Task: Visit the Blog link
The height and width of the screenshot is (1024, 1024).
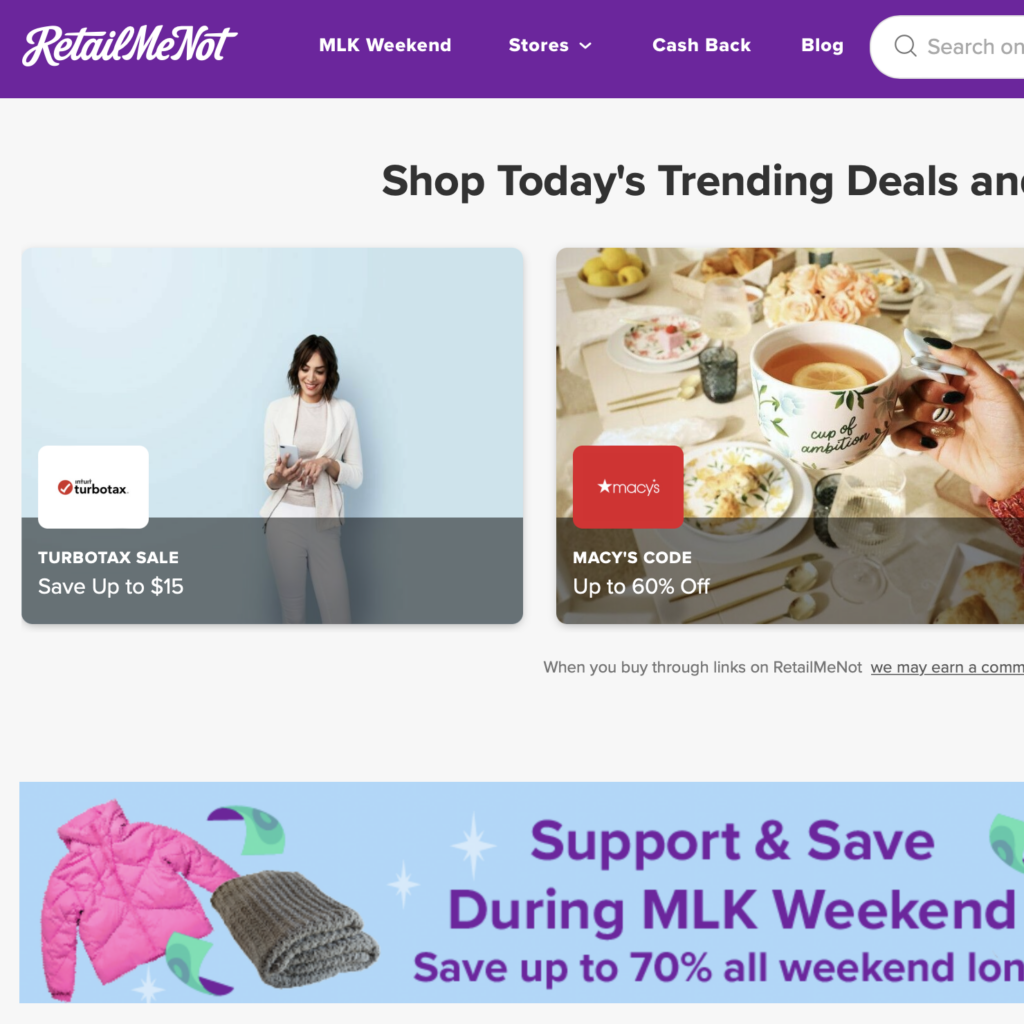Action: [822, 45]
